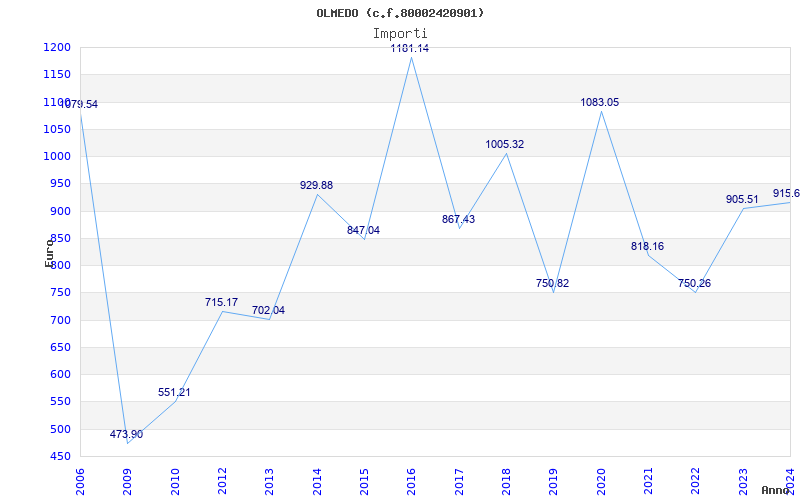Click the x-axis year 2006

coord(80,482)
